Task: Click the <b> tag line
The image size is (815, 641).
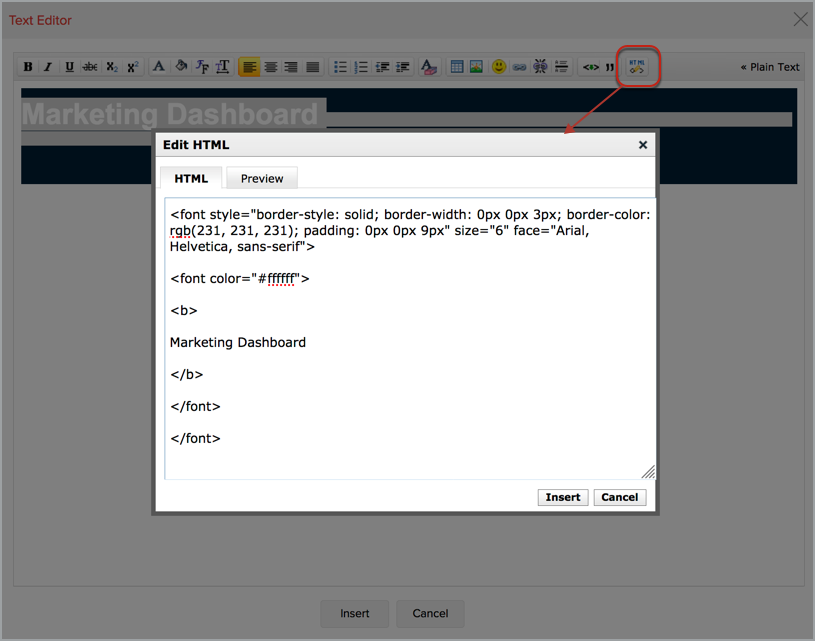Action: [x=184, y=310]
